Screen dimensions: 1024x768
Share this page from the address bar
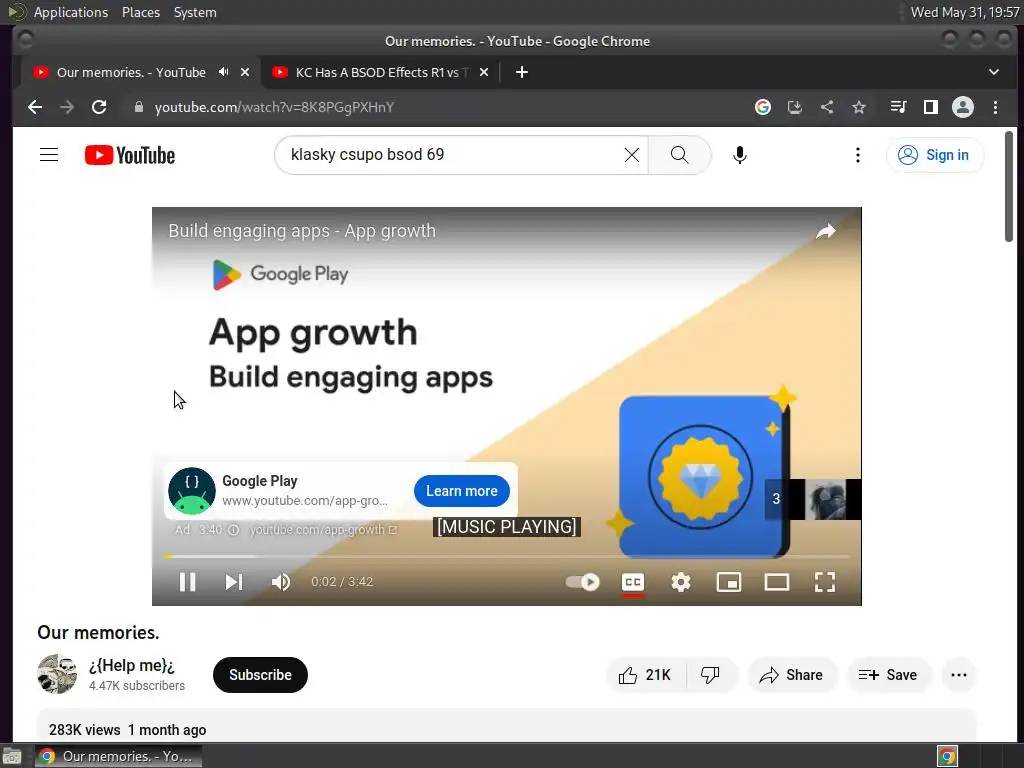[x=827, y=107]
